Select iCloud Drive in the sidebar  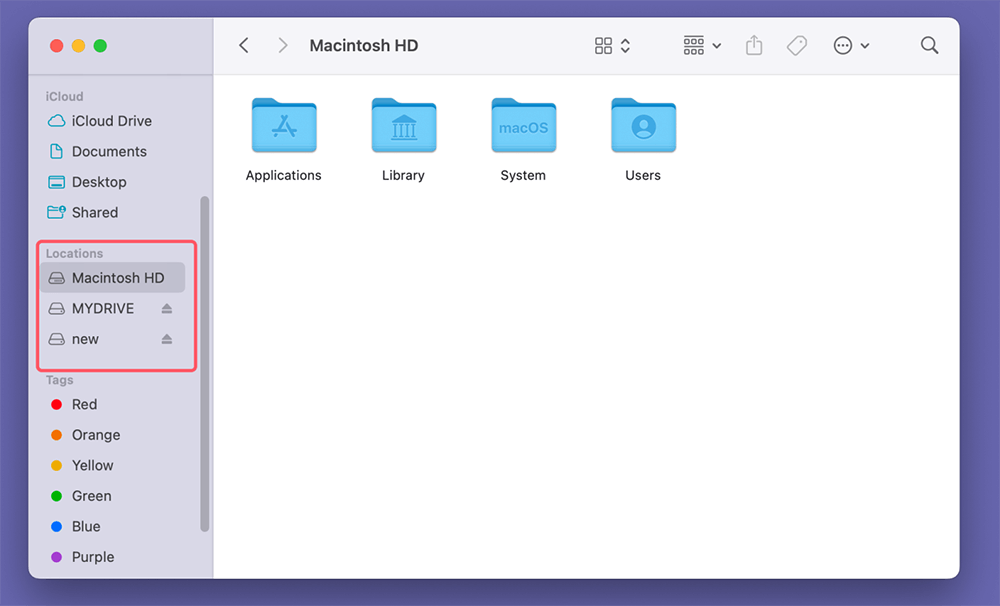(113, 121)
